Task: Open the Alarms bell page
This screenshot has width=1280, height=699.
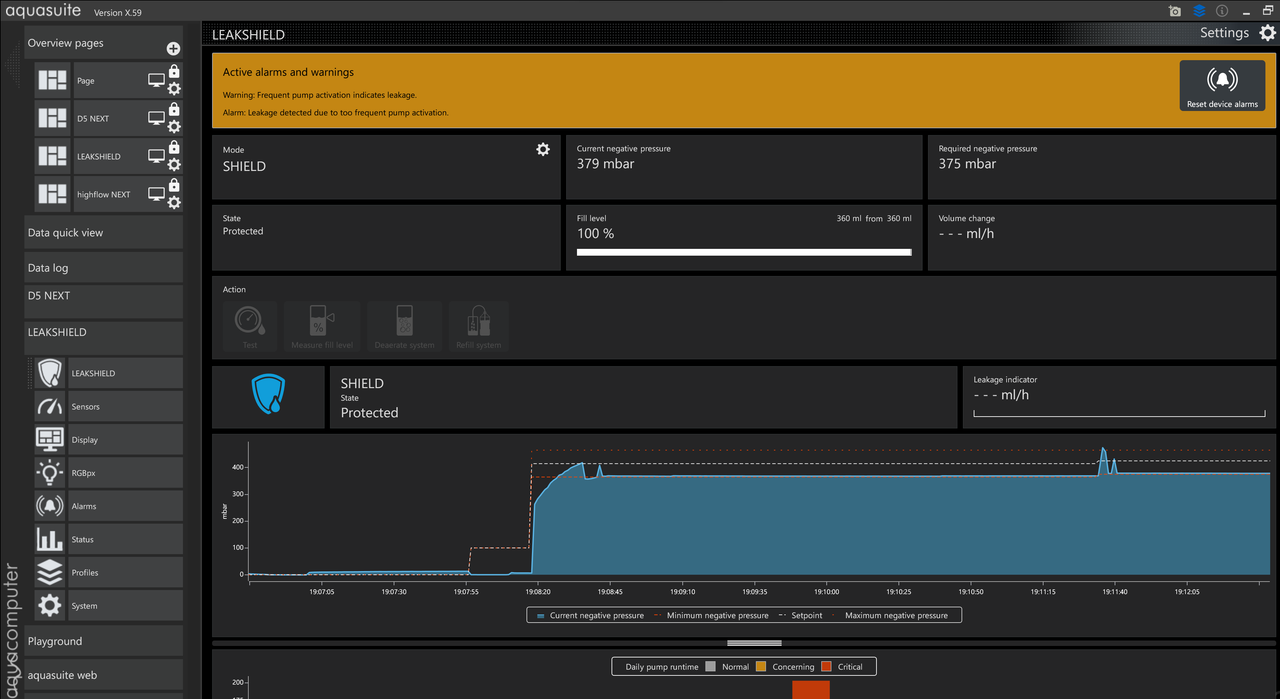Action: [x=109, y=506]
